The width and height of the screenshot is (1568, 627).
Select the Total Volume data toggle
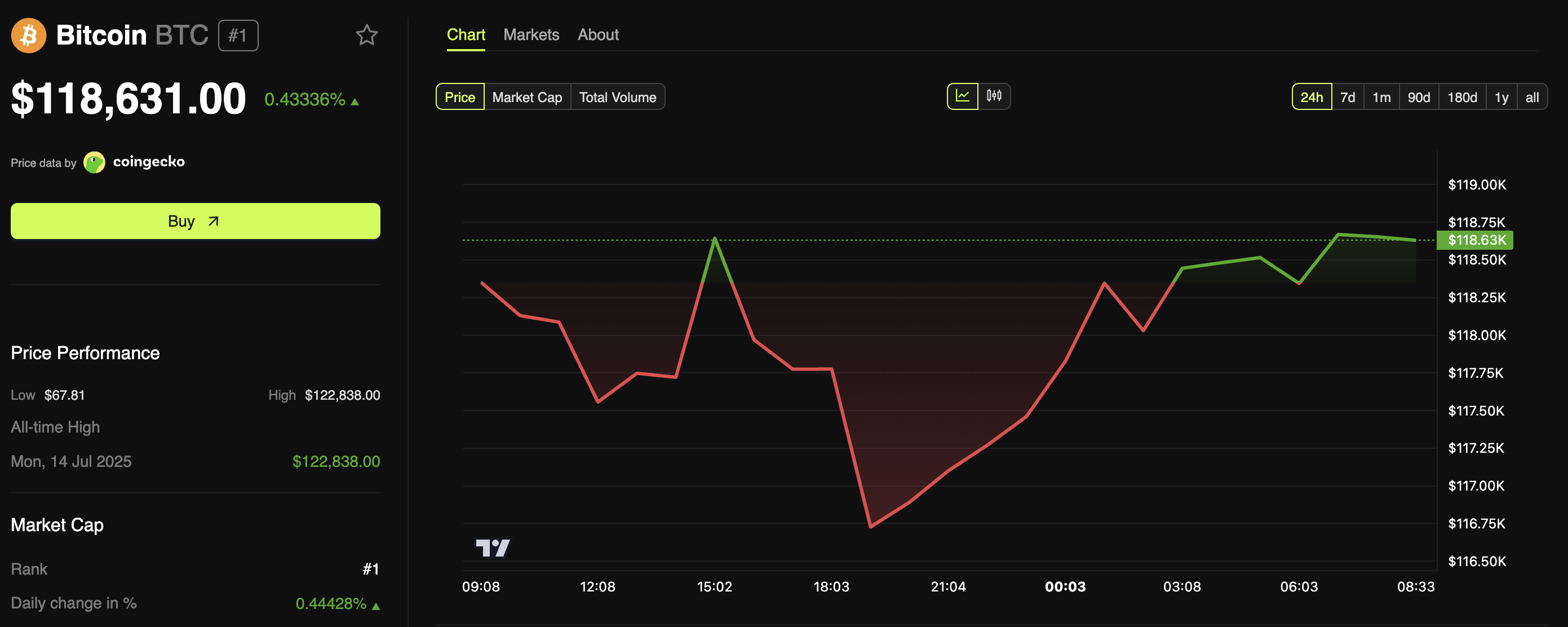click(617, 98)
